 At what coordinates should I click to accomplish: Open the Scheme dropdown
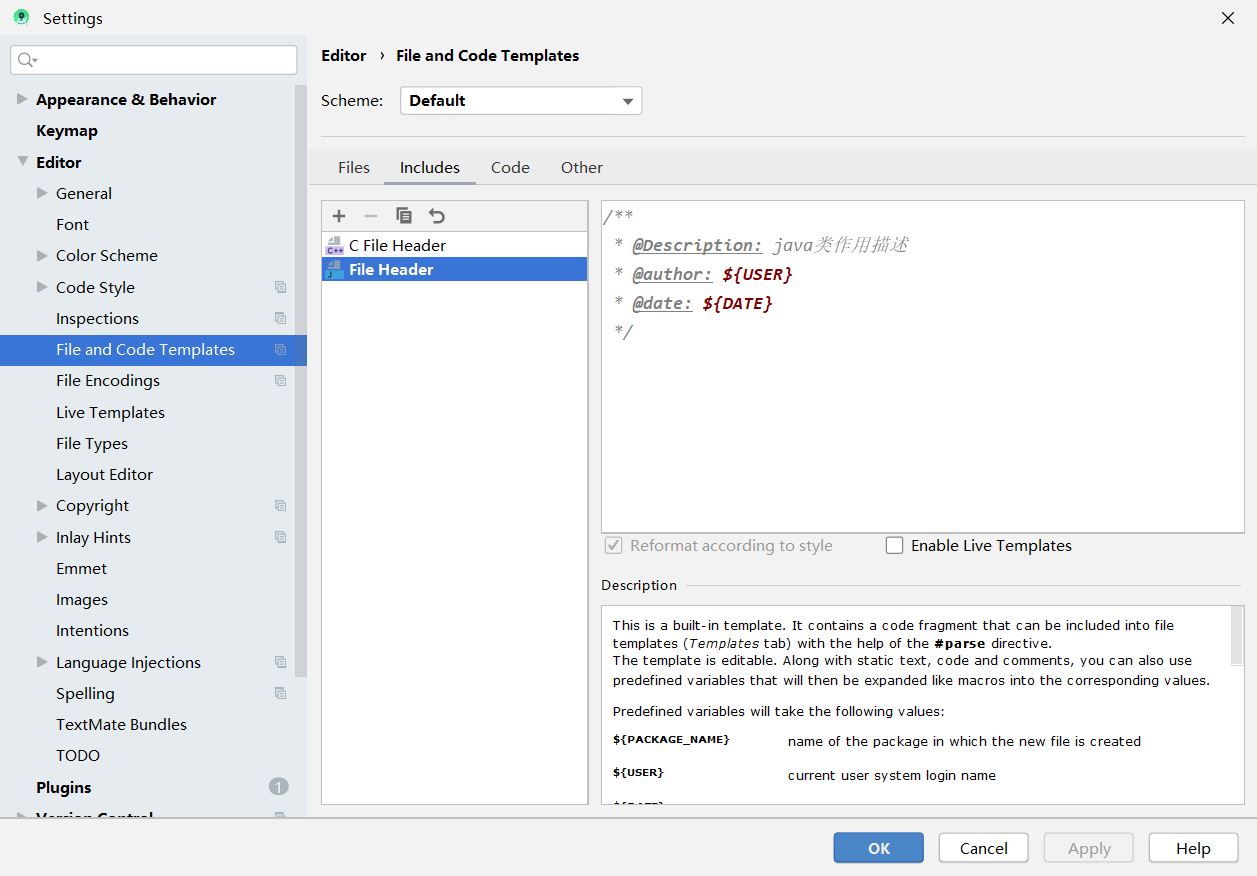click(x=521, y=101)
